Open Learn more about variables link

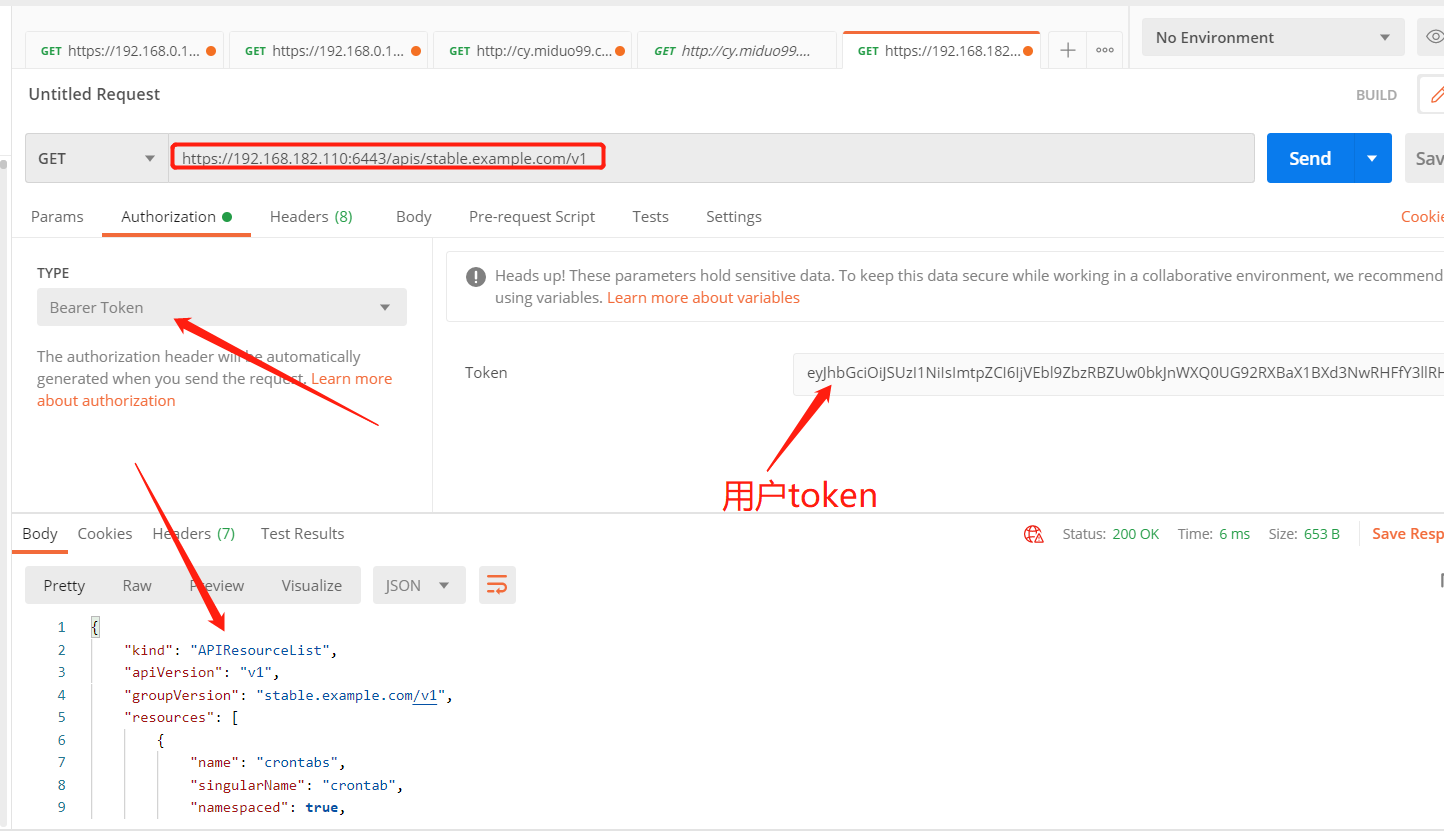(x=703, y=297)
